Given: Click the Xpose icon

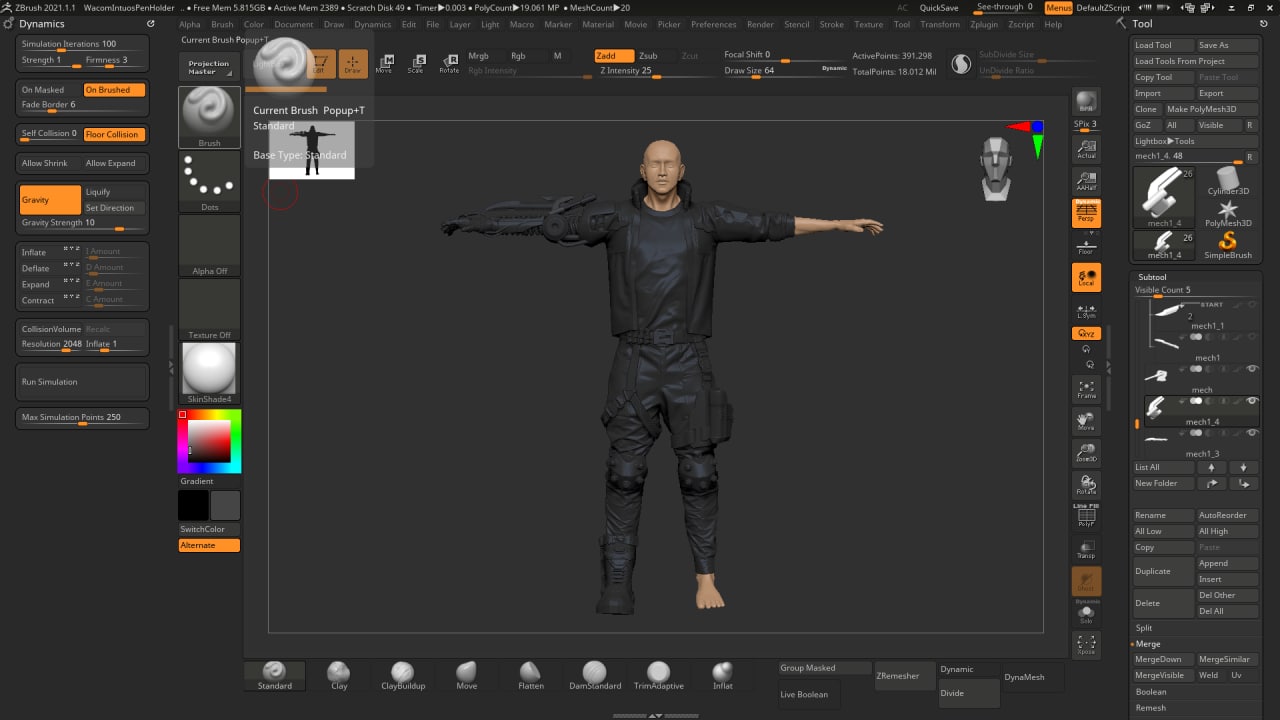Looking at the screenshot, I should 1086,645.
